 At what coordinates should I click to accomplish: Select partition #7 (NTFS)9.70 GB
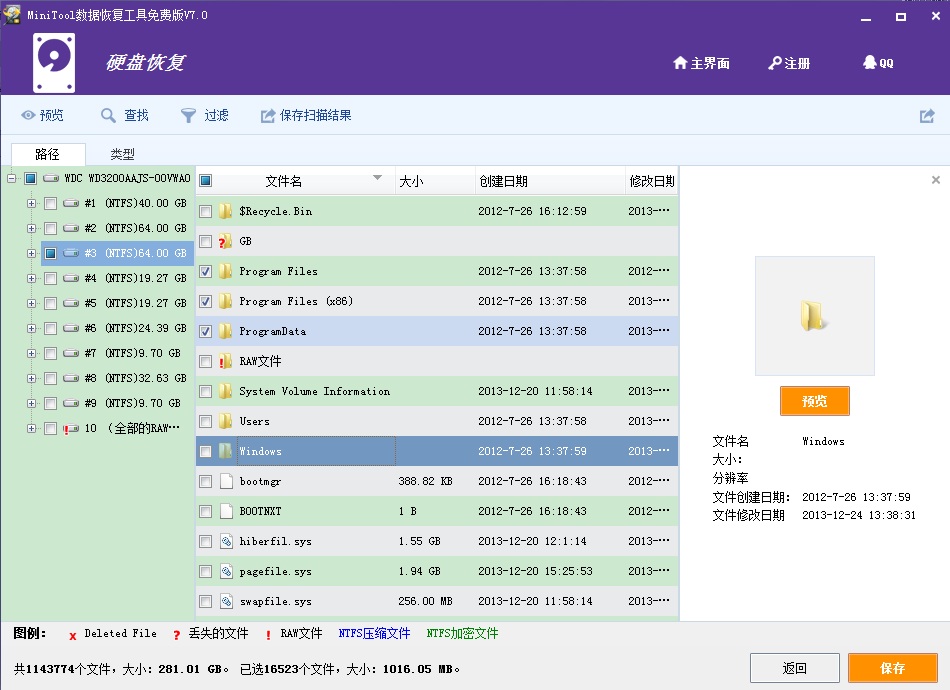point(132,353)
